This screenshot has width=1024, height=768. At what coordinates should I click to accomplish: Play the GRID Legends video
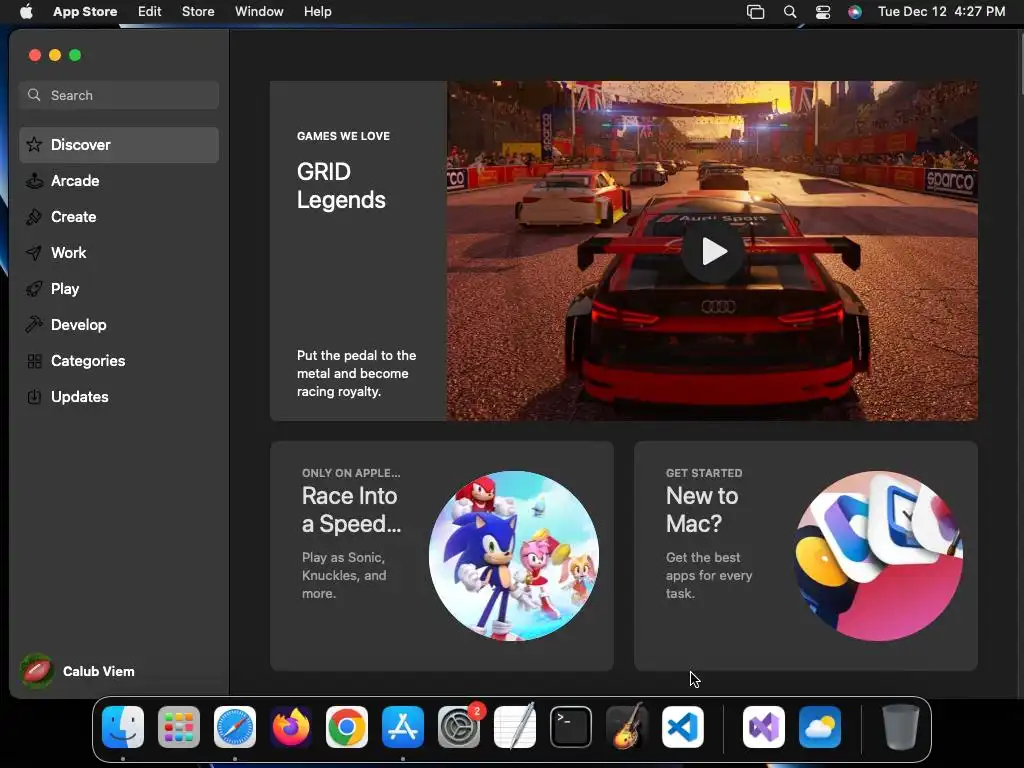pyautogui.click(x=713, y=251)
